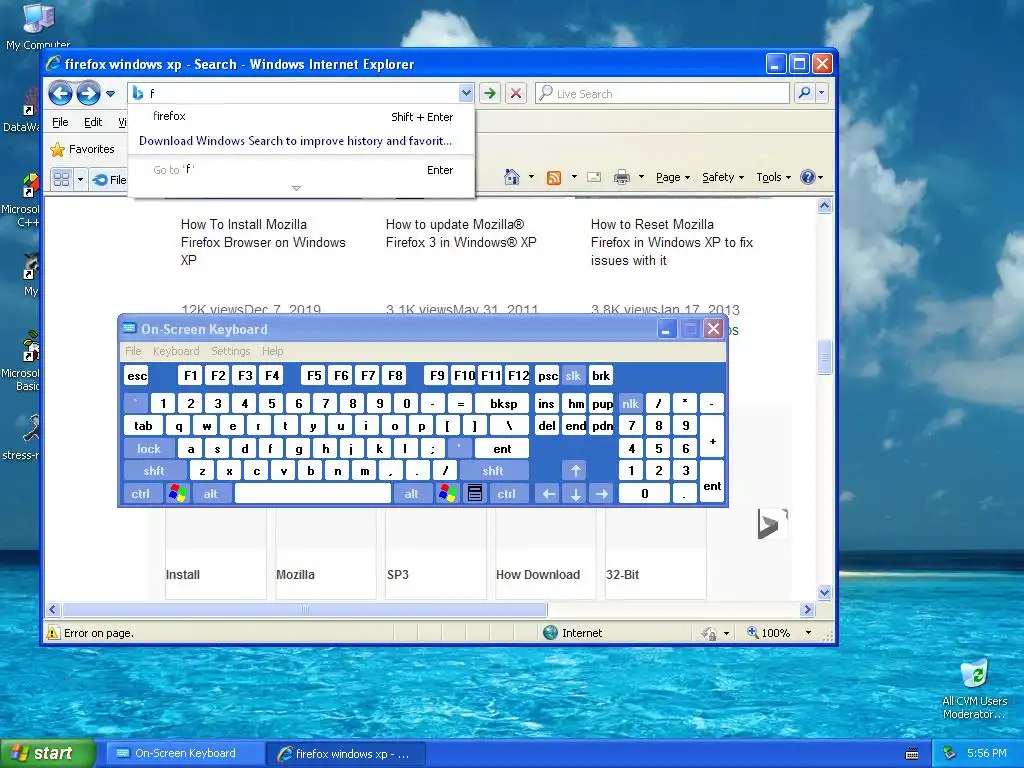Open the On-Screen Keyboard Settings menu
Screen dimensions: 1024x768
231,351
